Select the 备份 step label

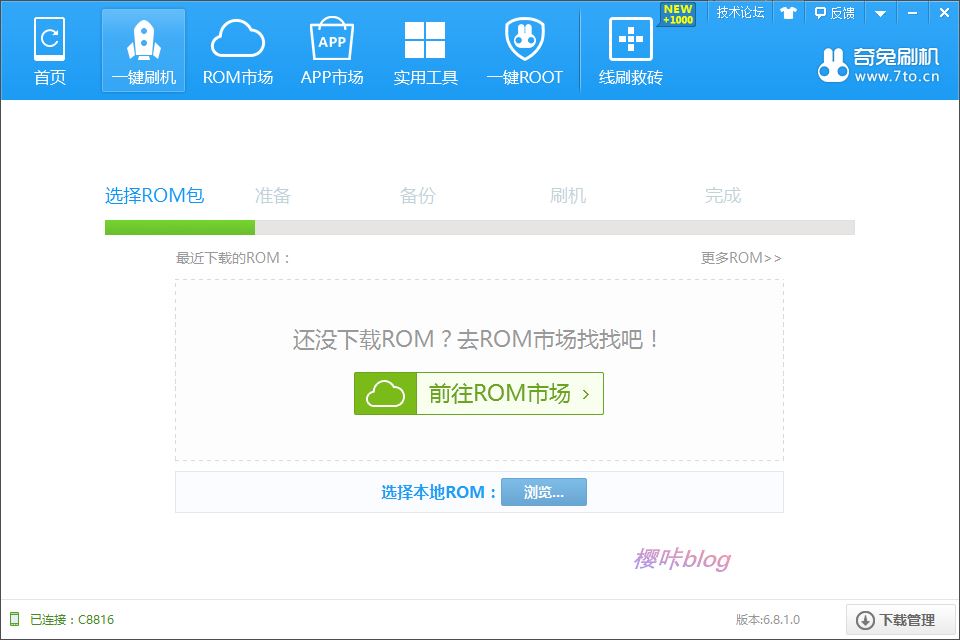[418, 195]
